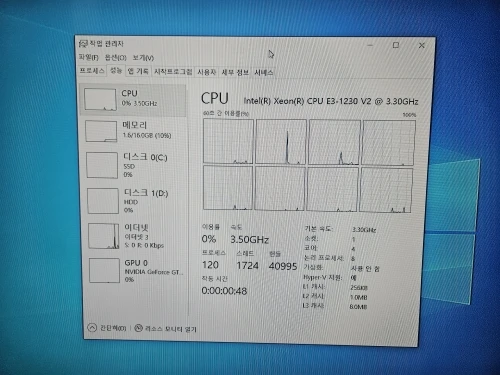The image size is (500, 375).
Task: Click the second CPU graph with tall spike
Action: click(281, 142)
